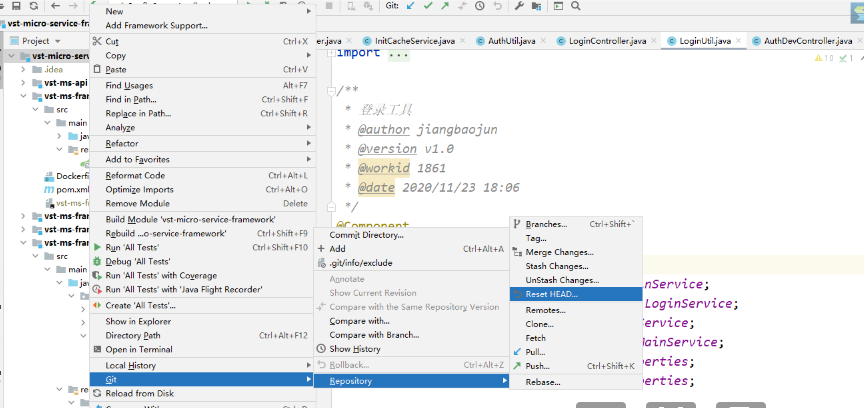Select Reset HEAD... from Repository submenu
This screenshot has height=408, width=864.
pos(552,294)
